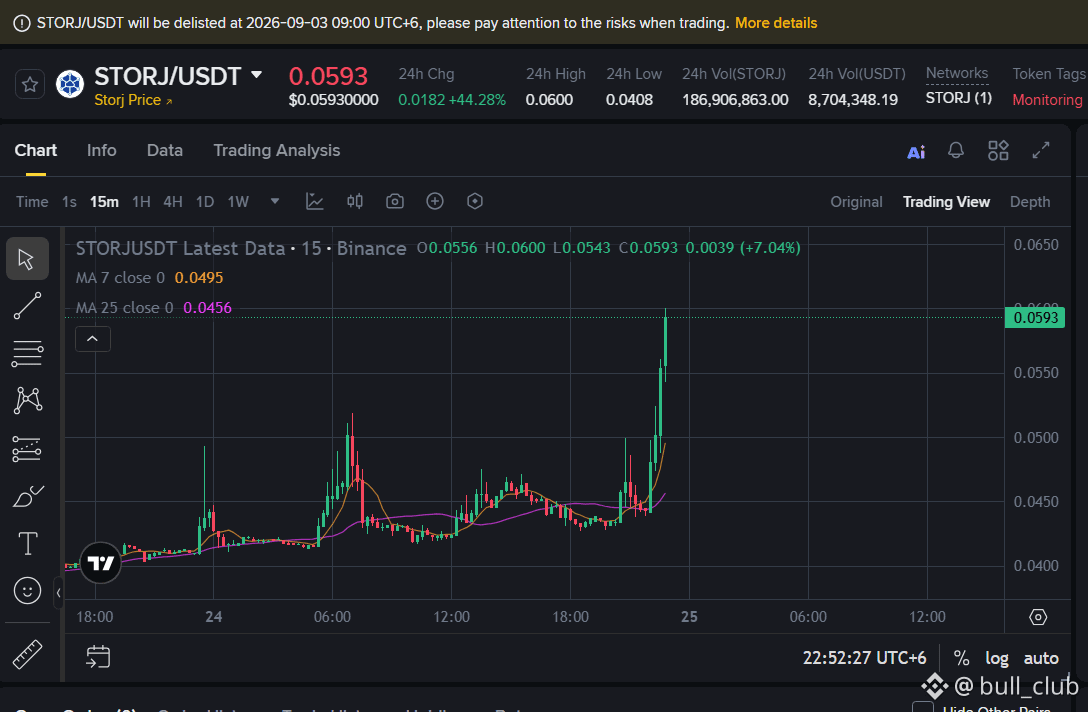Change candlestick chart style icon
Screen dimensions: 1088x712
[355, 201]
